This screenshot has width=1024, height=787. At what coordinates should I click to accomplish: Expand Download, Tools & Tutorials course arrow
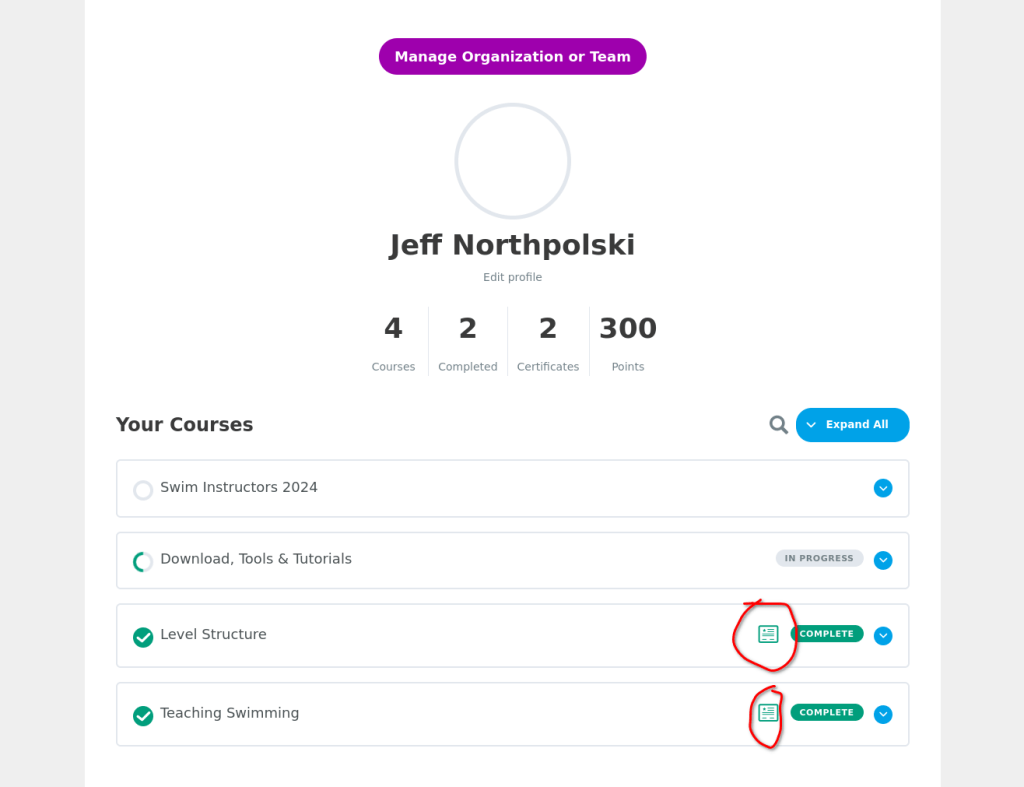[883, 560]
